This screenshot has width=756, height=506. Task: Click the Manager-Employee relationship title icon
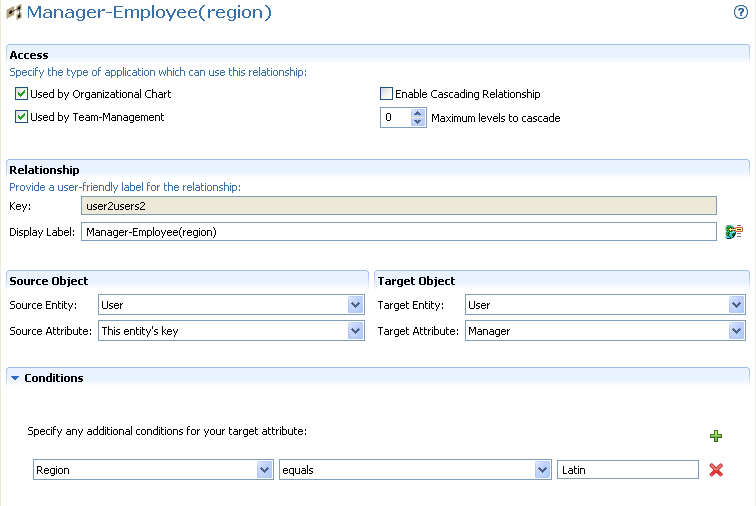pos(15,14)
